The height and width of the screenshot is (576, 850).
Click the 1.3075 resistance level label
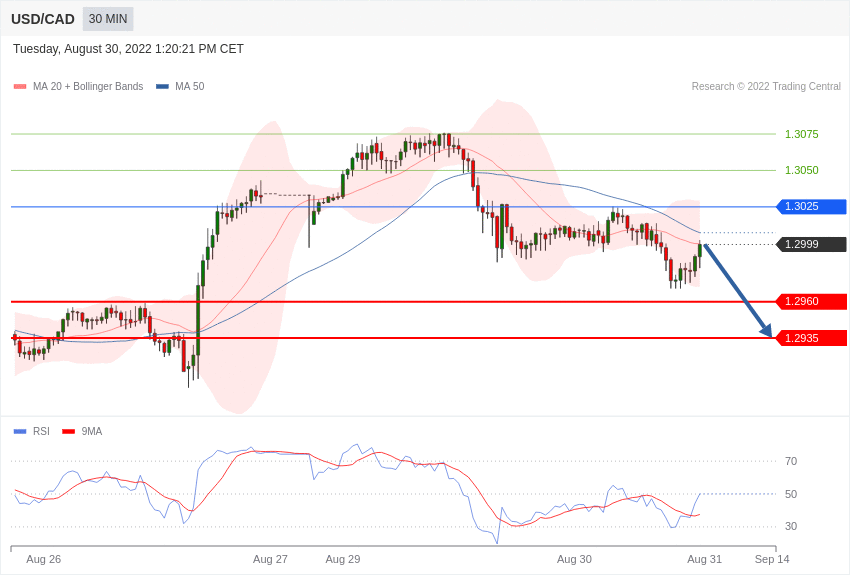click(x=802, y=134)
